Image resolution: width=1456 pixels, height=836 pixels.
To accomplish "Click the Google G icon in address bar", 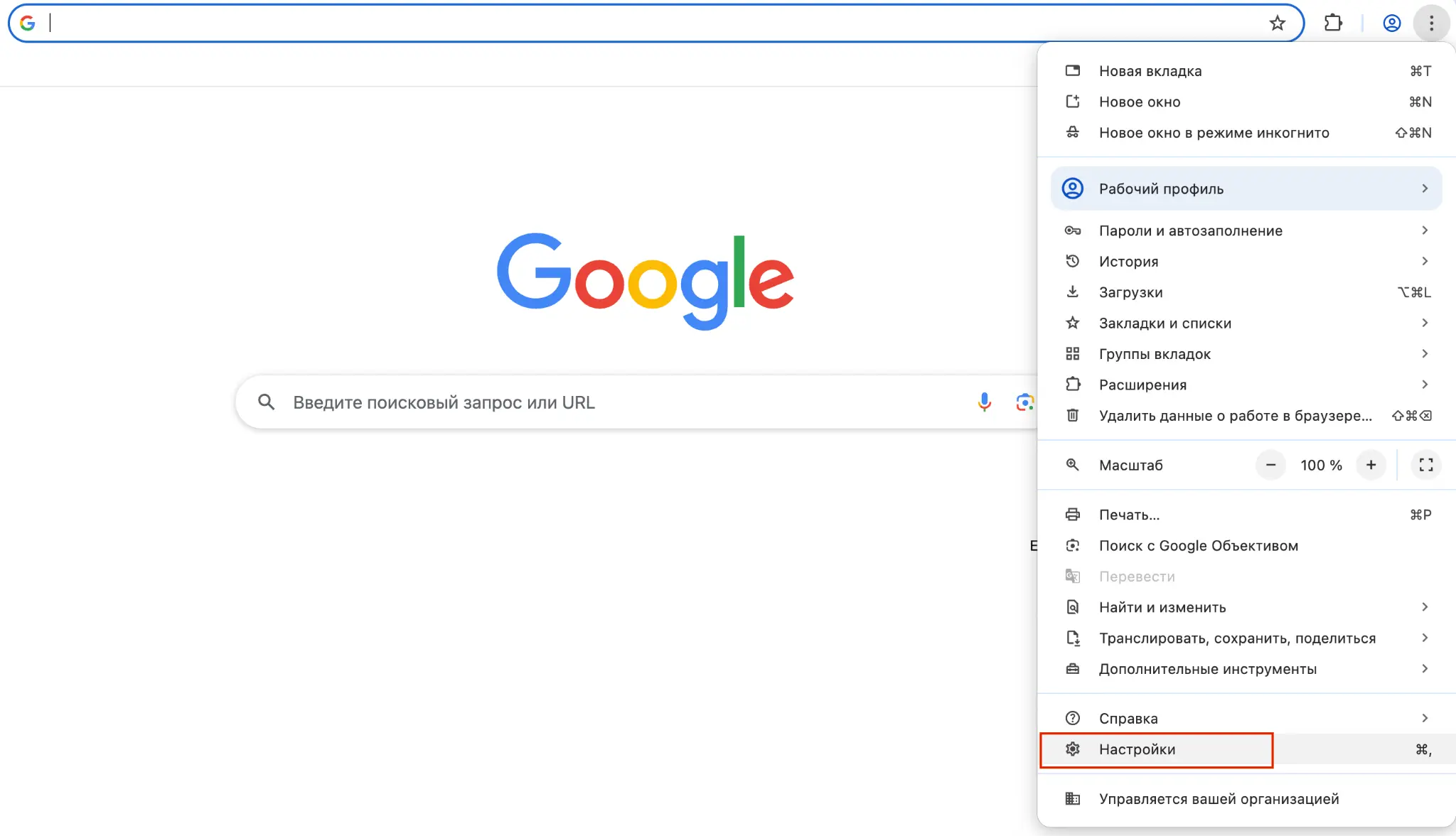I will (x=27, y=23).
